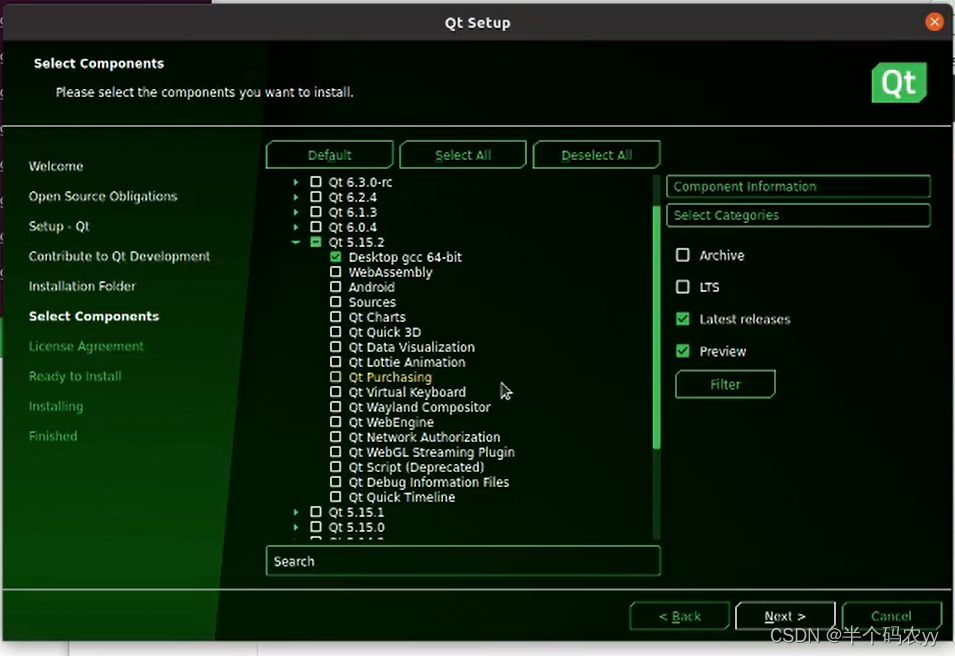Image resolution: width=955 pixels, height=656 pixels.
Task: Click the Filter button
Action: coord(725,384)
